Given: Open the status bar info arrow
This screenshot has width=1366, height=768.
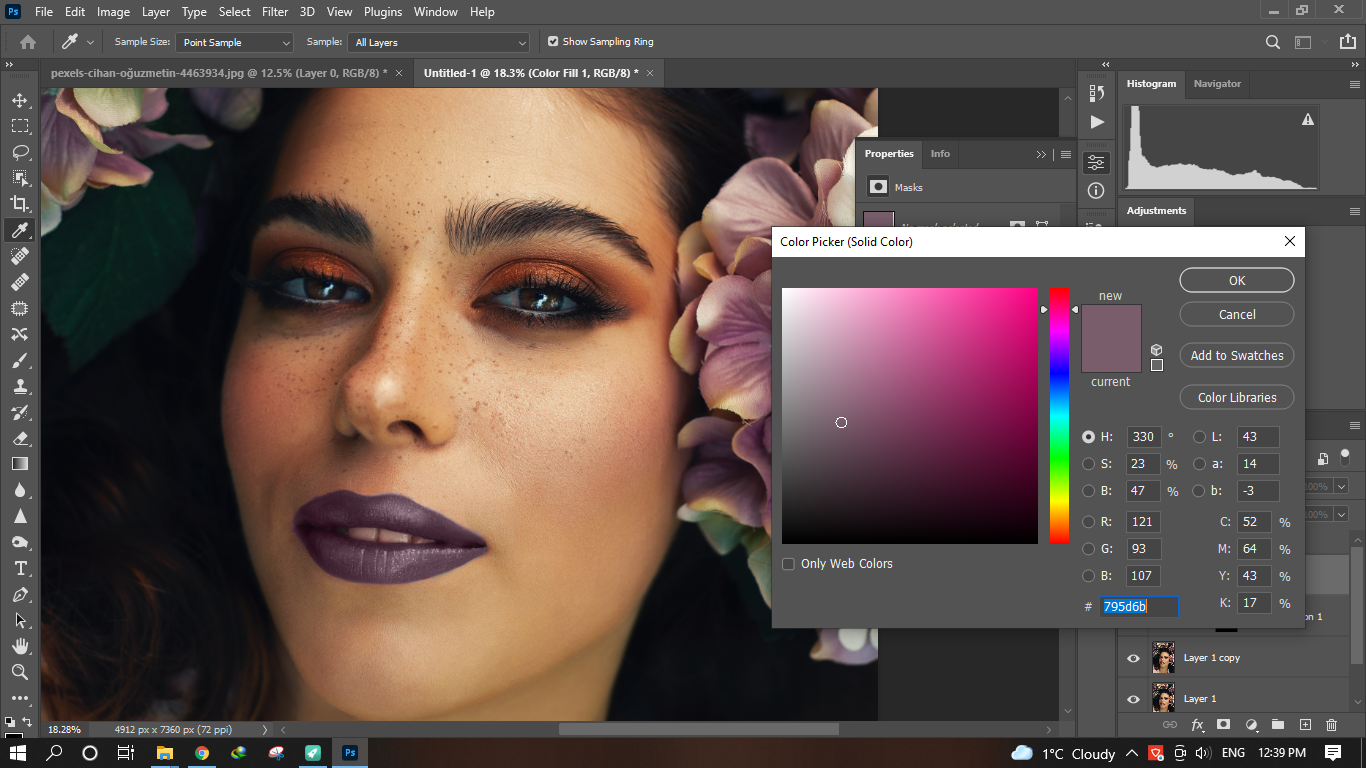Looking at the screenshot, I should pos(264,729).
